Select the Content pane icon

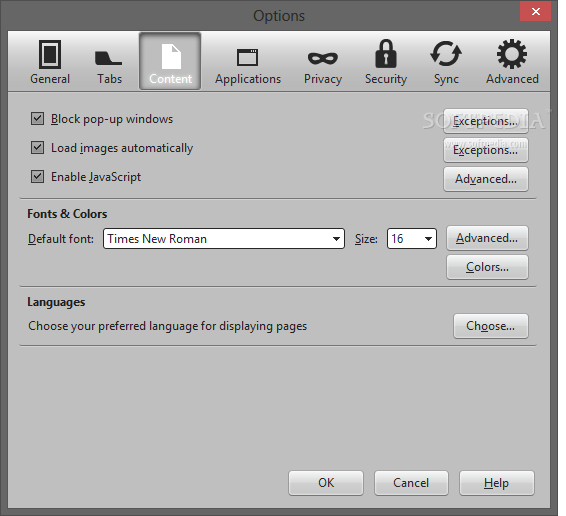pos(170,61)
